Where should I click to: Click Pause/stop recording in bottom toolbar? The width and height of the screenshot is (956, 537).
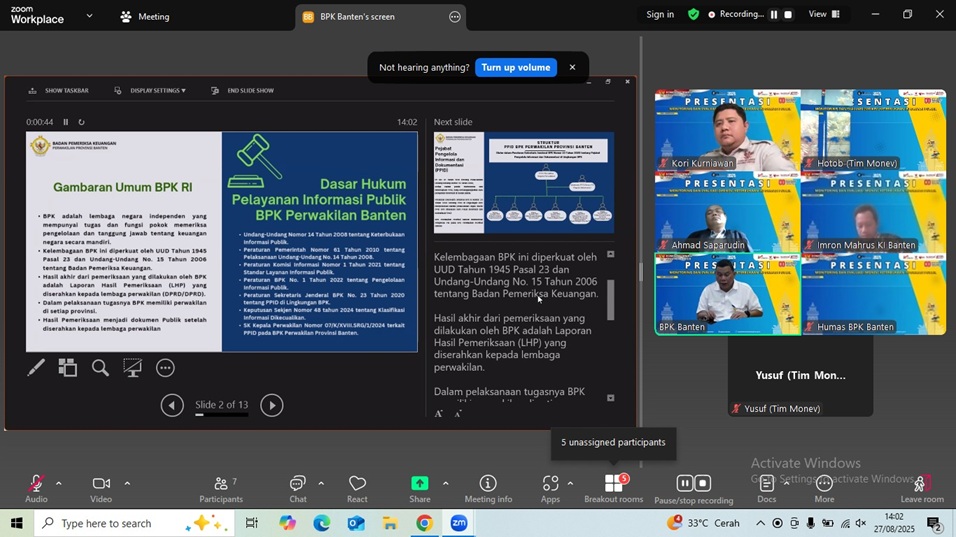pos(694,490)
